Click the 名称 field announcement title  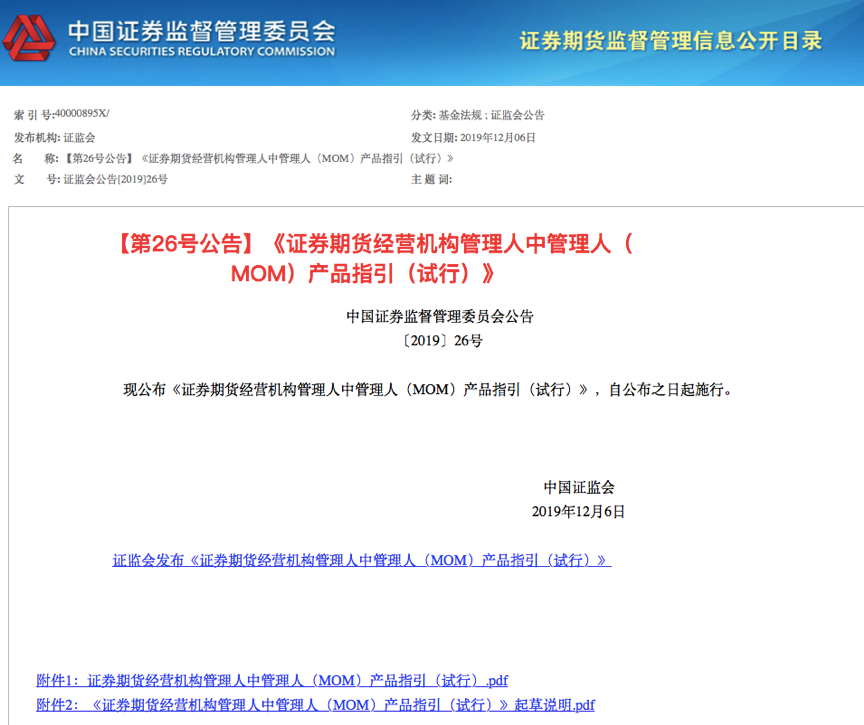[x=259, y=159]
